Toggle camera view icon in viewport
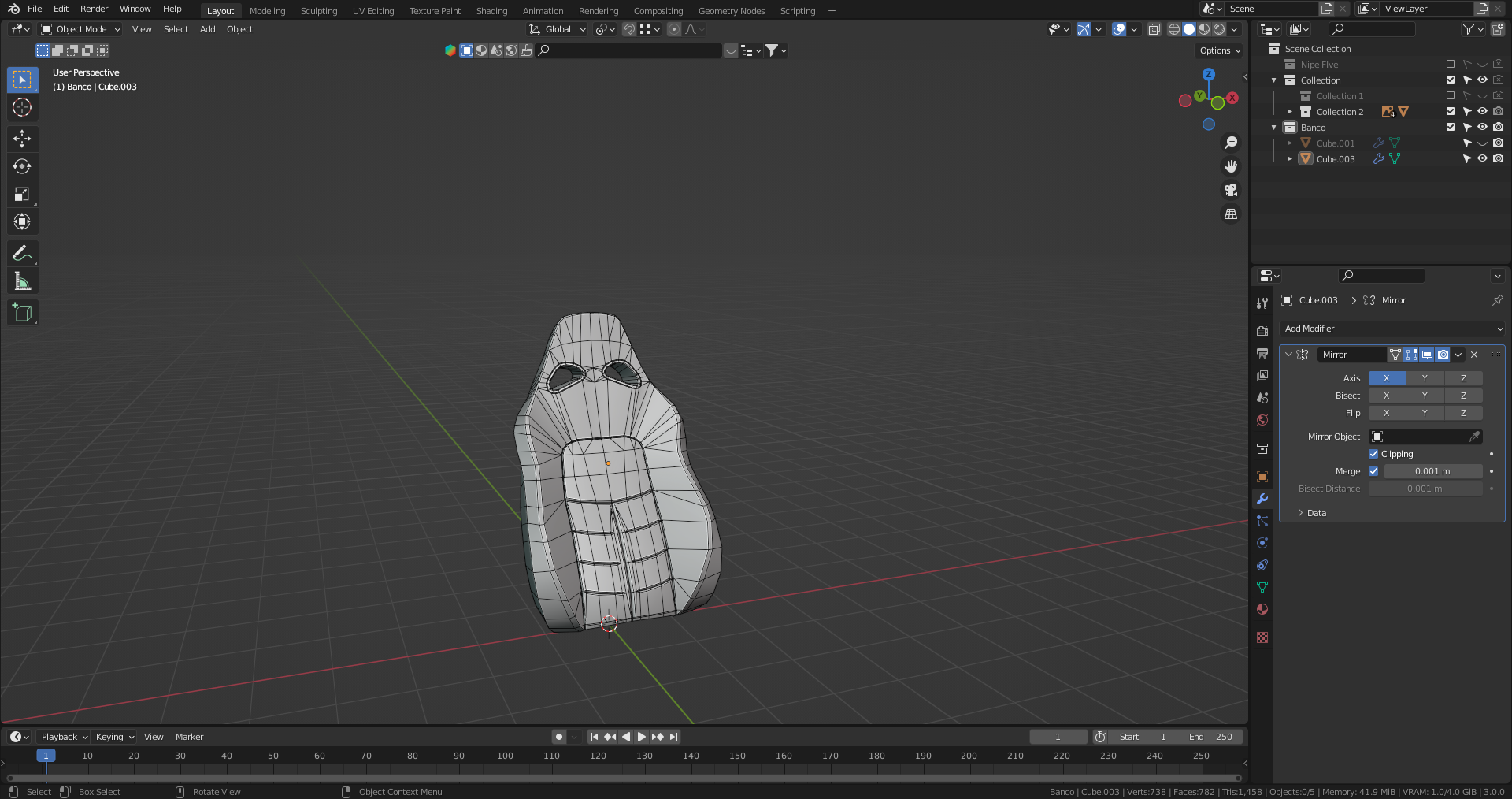 [1231, 190]
